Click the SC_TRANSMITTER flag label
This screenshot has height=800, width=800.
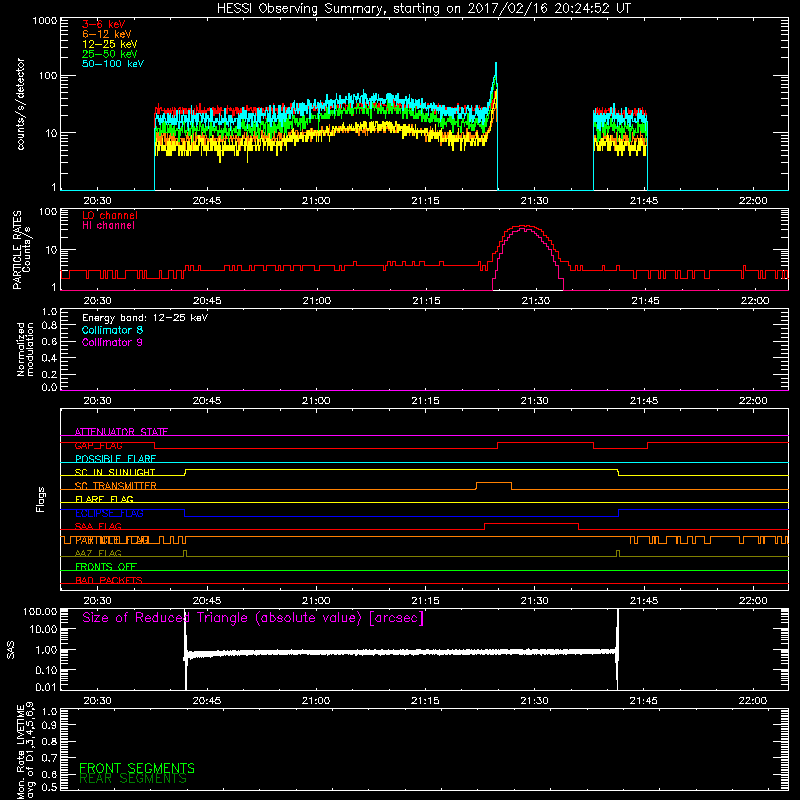[x=116, y=486]
